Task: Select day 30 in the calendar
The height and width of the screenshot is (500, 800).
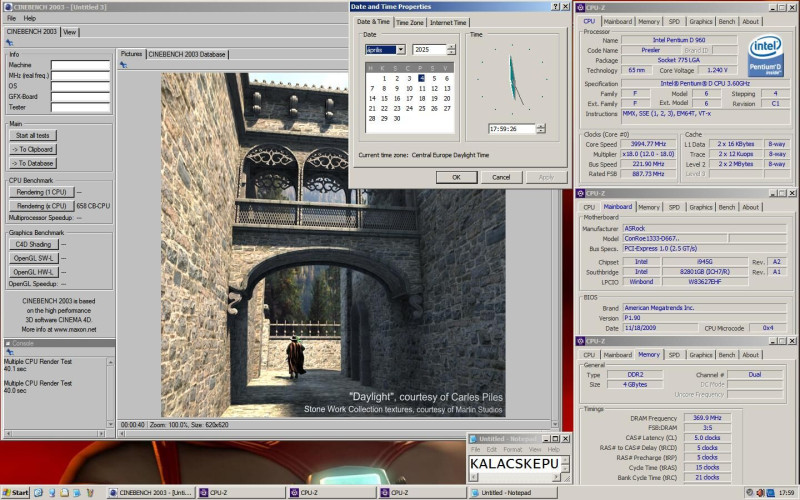Action: click(x=396, y=118)
